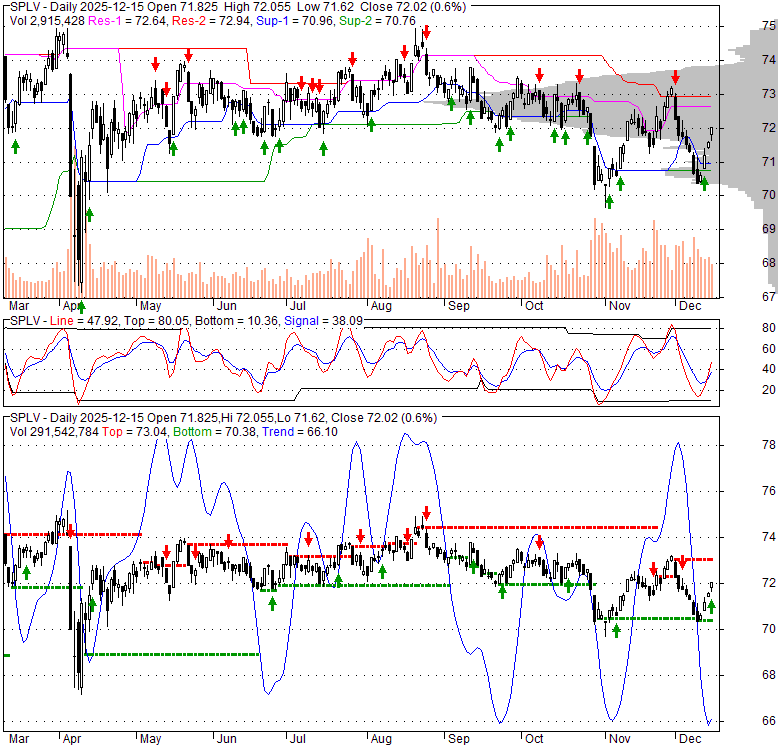Select the oscillator Bottom = 10.36 label

[236, 321]
